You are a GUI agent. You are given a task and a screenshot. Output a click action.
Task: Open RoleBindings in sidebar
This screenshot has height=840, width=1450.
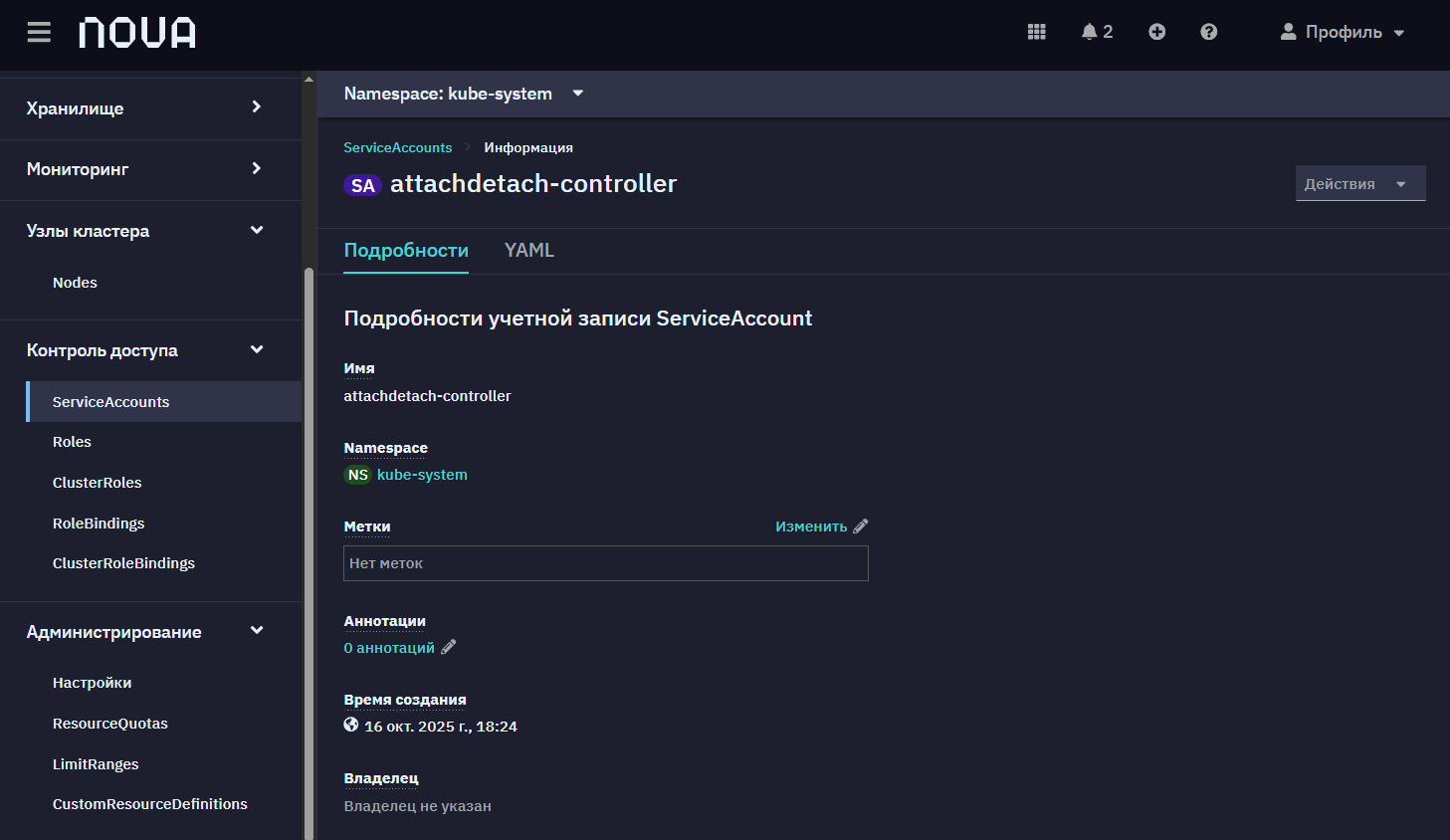tap(99, 524)
